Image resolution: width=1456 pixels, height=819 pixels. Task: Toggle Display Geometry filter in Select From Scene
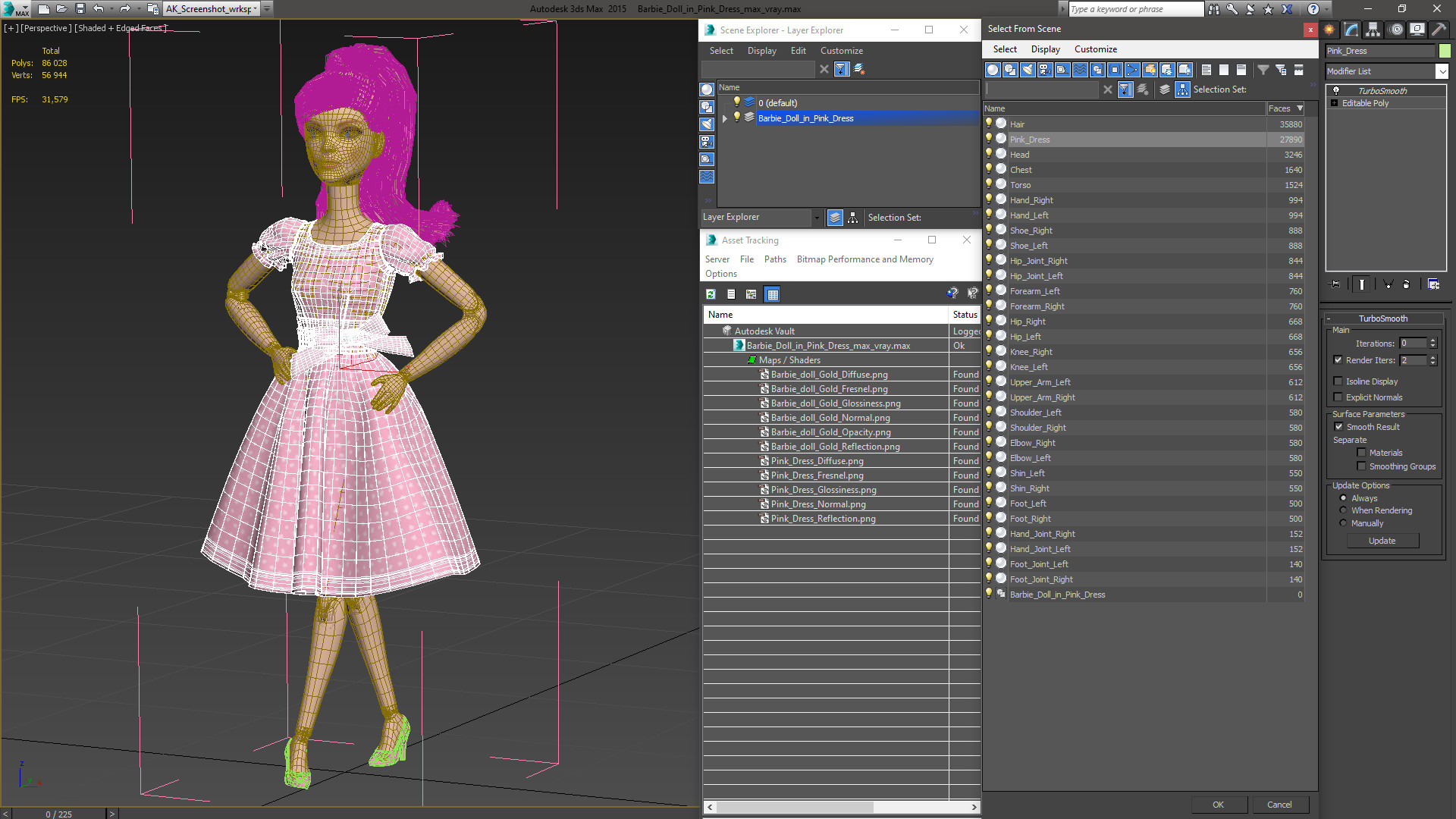[x=993, y=70]
